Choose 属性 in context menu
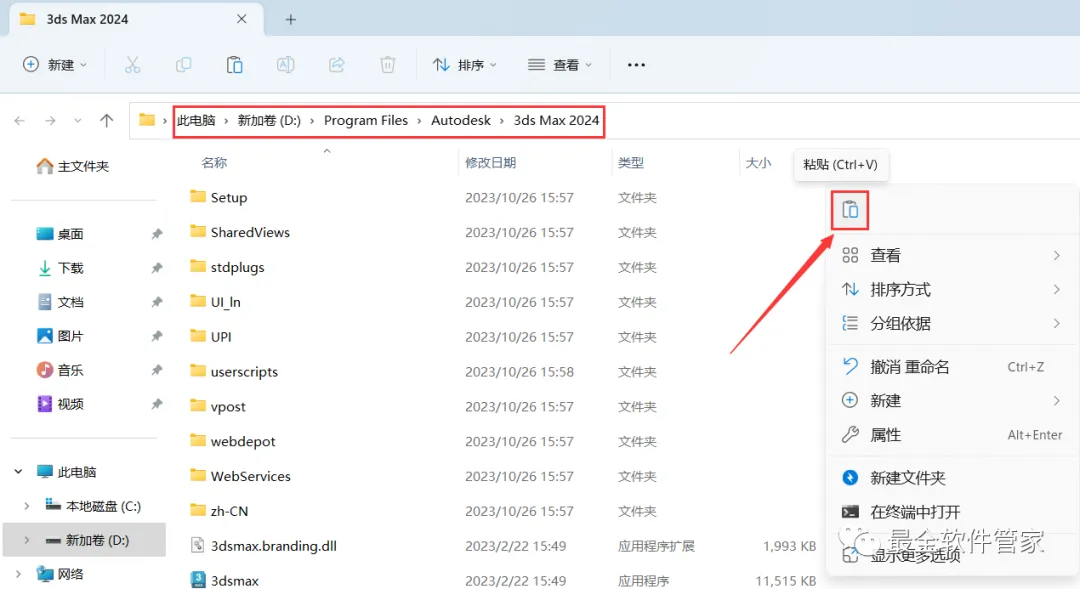This screenshot has height=589, width=1080. click(951, 435)
